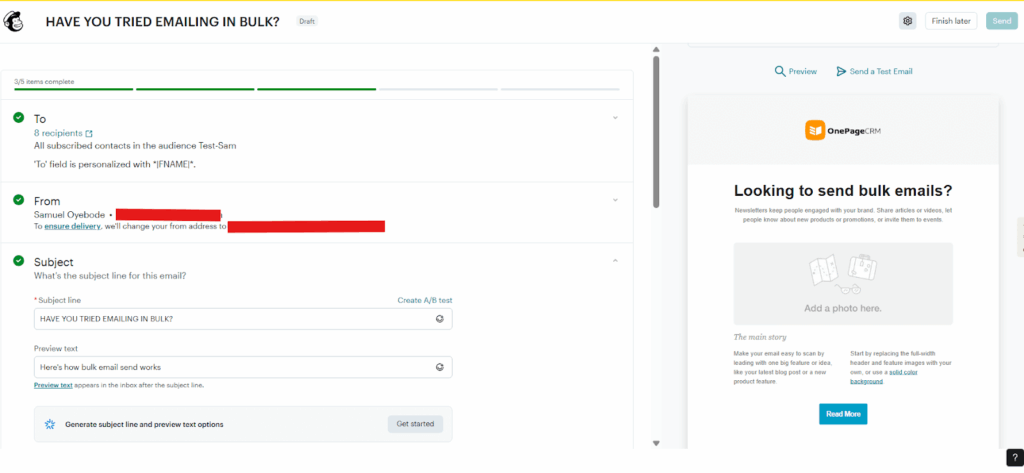Click the OnePageCRM logo in preview
This screenshot has height=473, width=1024.
(x=842, y=131)
